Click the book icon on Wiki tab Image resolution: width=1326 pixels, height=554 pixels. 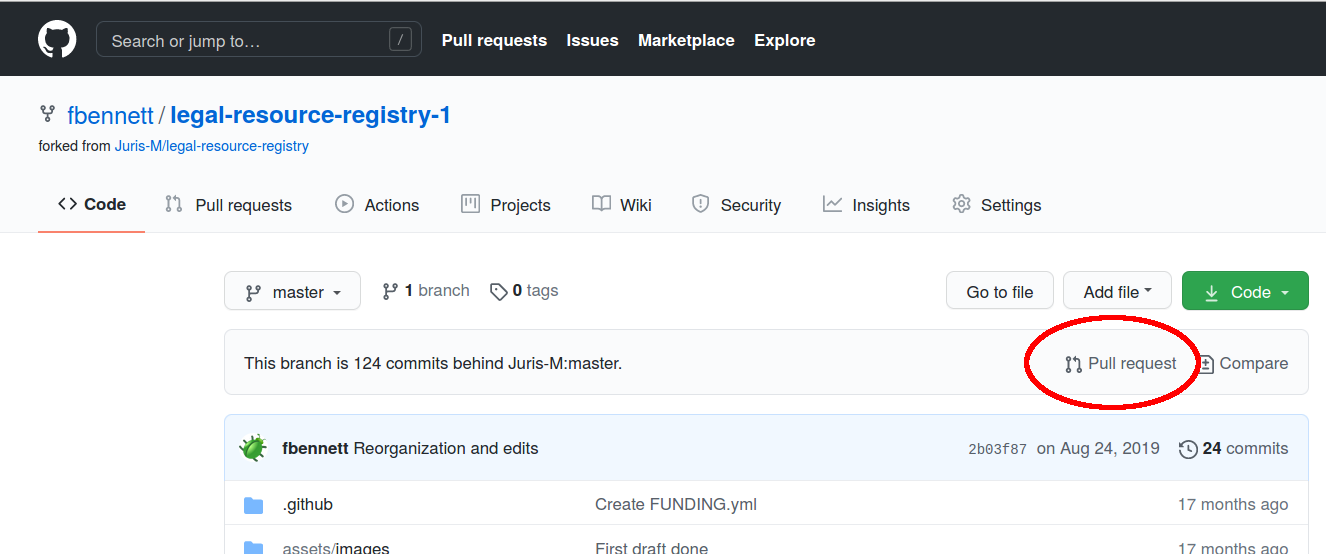601,204
